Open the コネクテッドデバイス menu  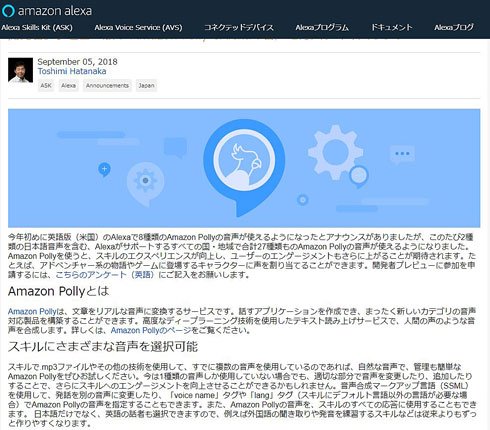[239, 27]
